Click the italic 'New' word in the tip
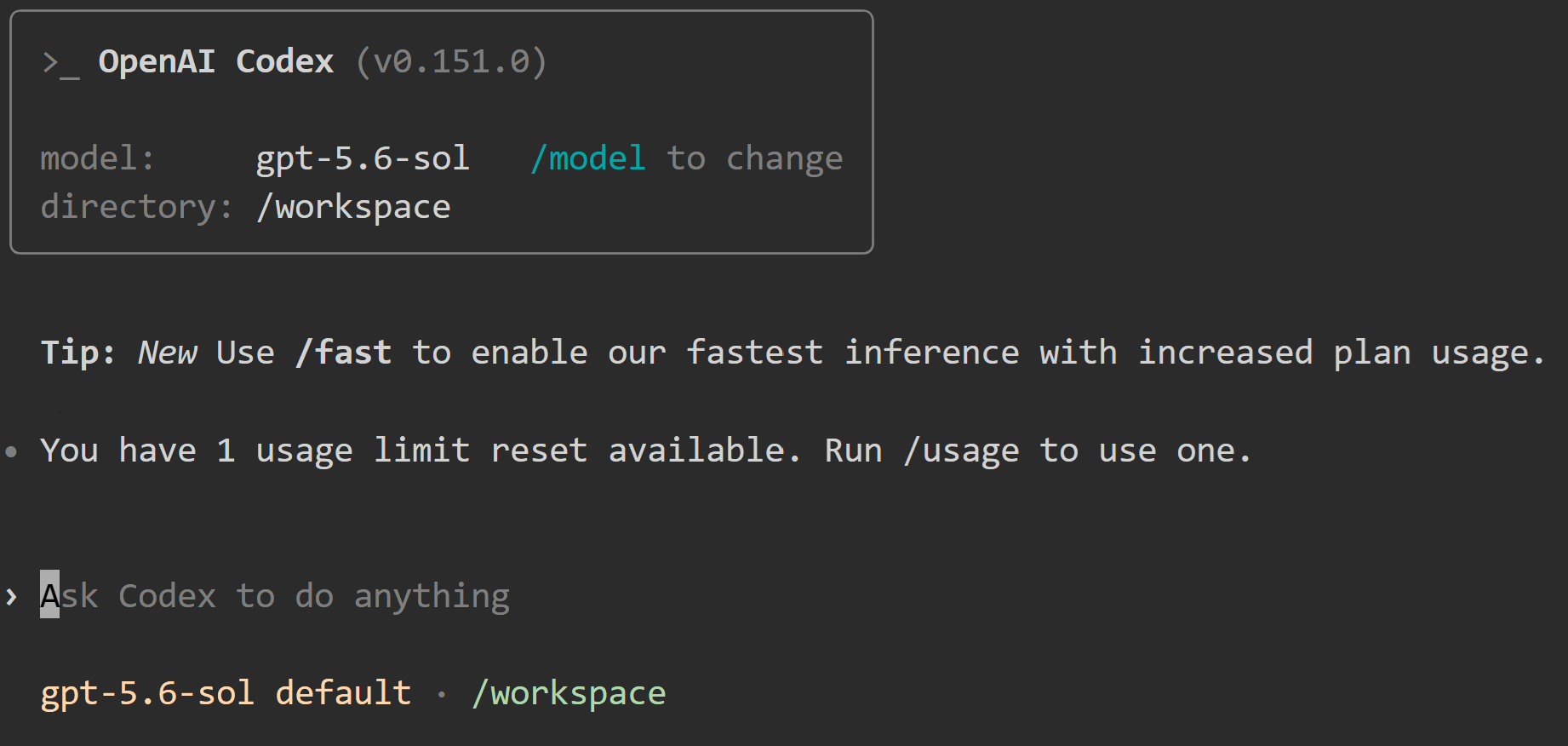This screenshot has height=746, width=1568. click(x=168, y=353)
